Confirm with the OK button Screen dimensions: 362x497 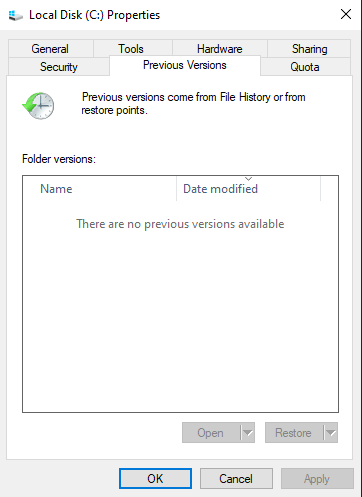click(x=155, y=479)
